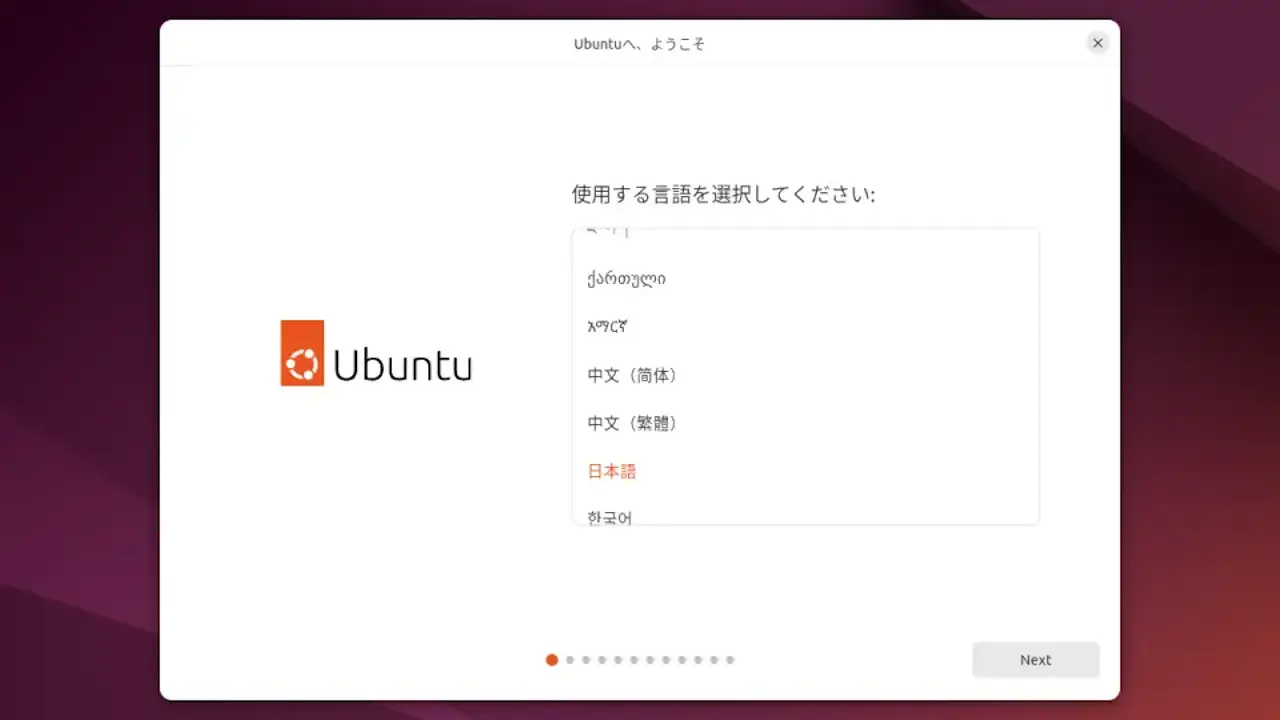The height and width of the screenshot is (720, 1280).
Task: Click the Ubuntuへ、ようこそ title bar
Action: coord(639,43)
